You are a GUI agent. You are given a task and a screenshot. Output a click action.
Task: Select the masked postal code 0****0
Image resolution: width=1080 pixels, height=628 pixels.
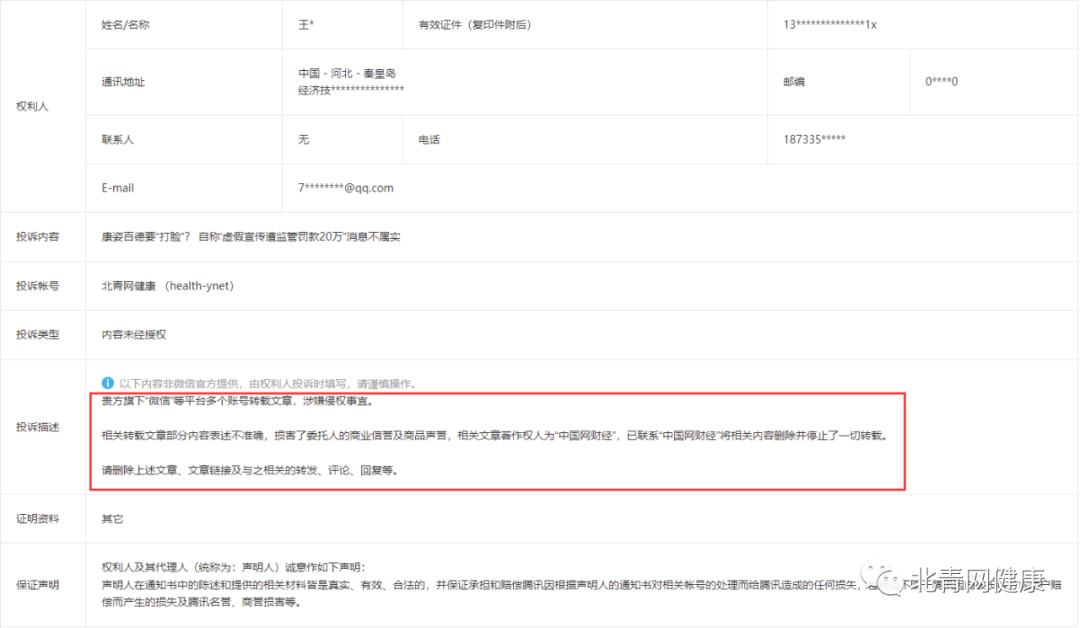click(942, 81)
